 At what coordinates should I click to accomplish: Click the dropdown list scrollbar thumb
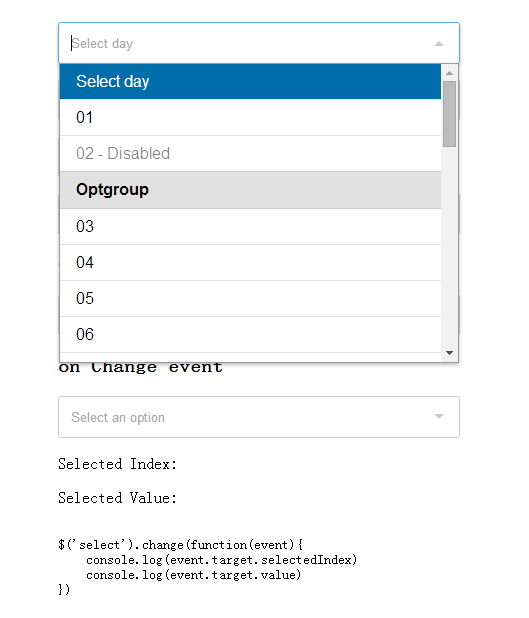pos(449,114)
